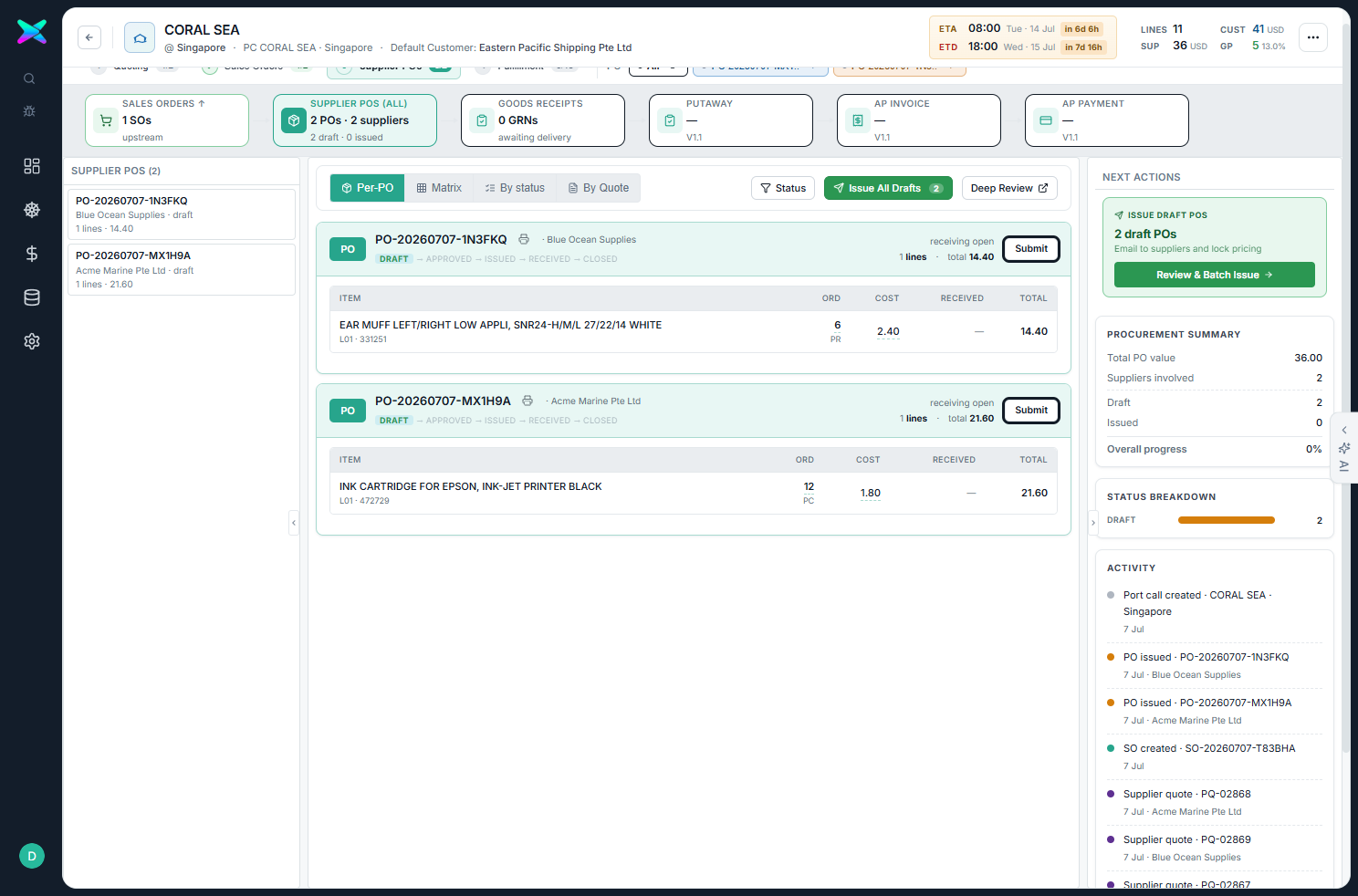Click the clipboard icon in Goods Receipts card
The height and width of the screenshot is (896, 1358).
pyautogui.click(x=482, y=120)
